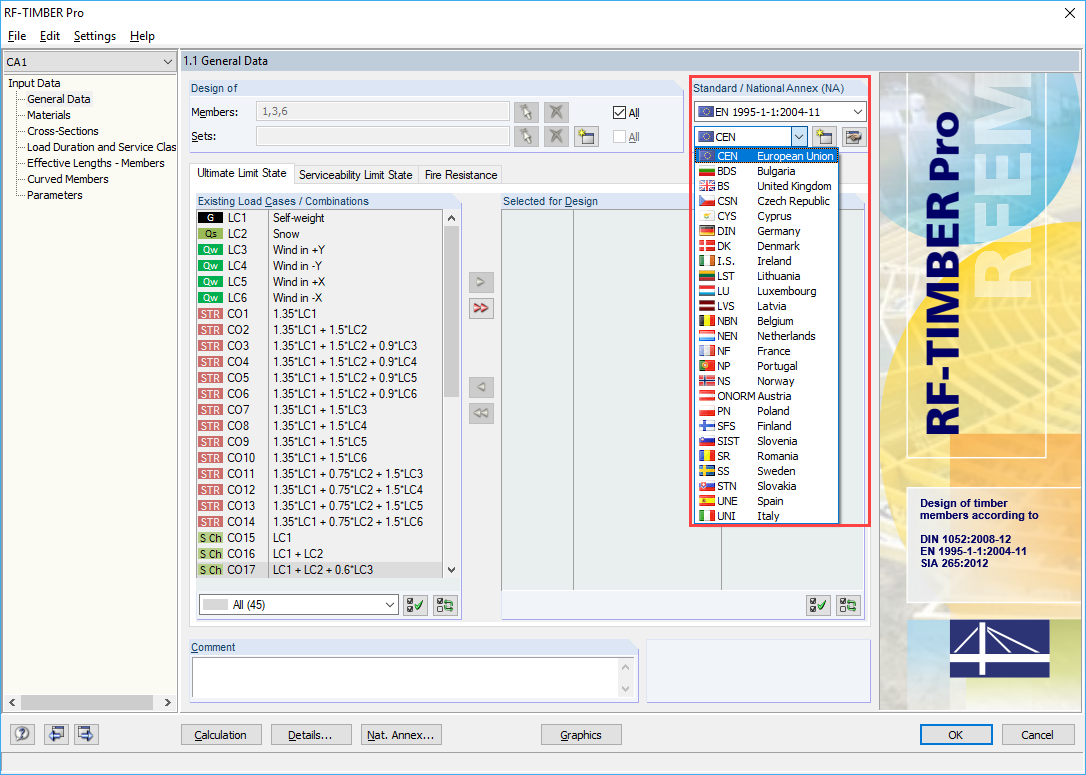Toggle the Members All checkbox
Image resolution: width=1086 pixels, height=775 pixels.
click(x=619, y=113)
